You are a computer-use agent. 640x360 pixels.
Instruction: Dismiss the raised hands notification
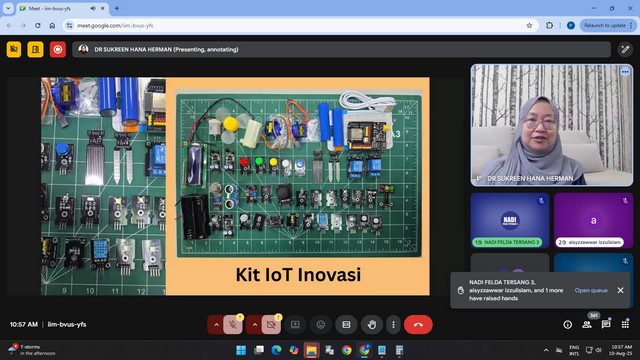click(620, 290)
